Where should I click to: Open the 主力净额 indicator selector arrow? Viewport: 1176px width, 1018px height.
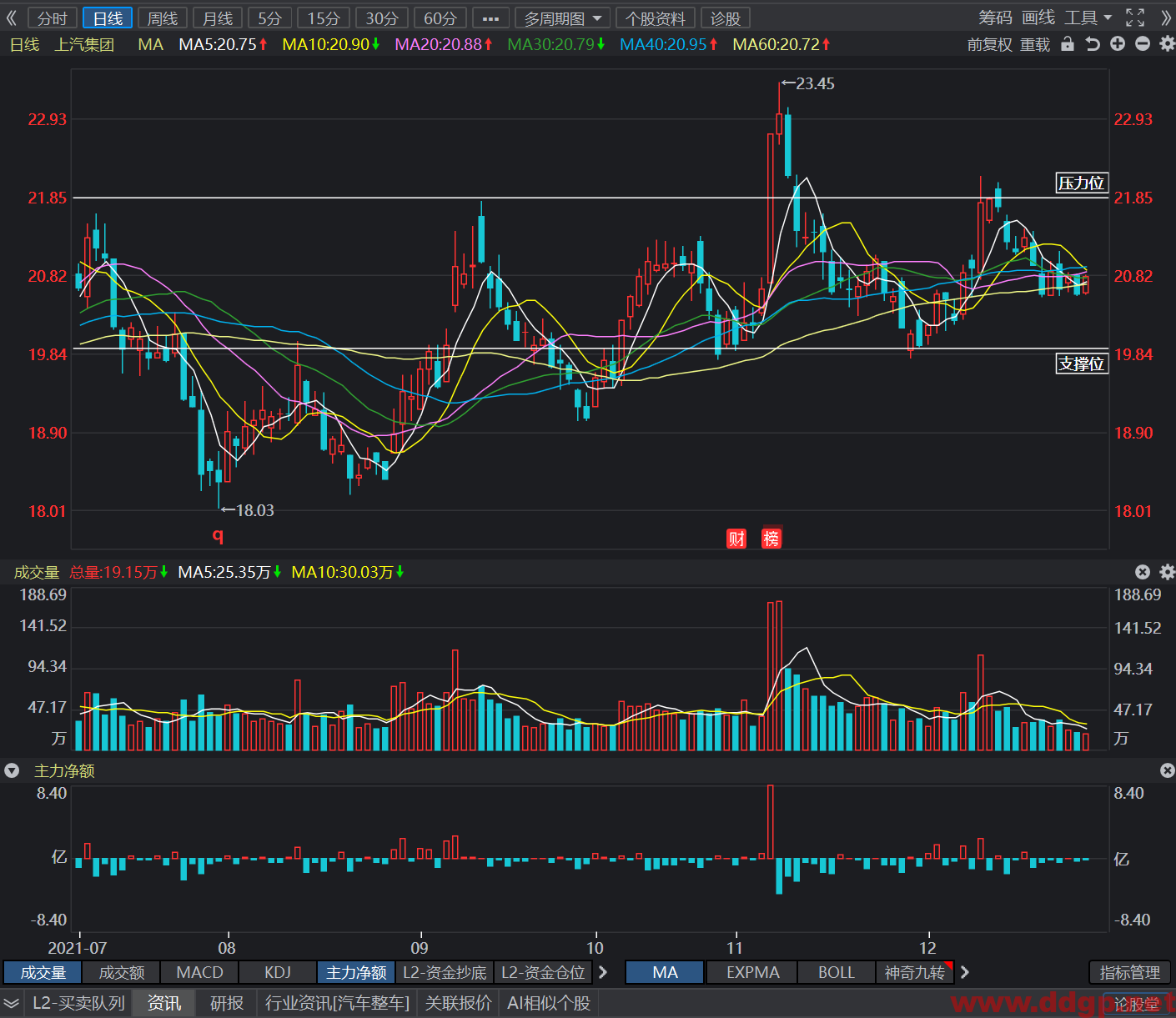[x=12, y=770]
